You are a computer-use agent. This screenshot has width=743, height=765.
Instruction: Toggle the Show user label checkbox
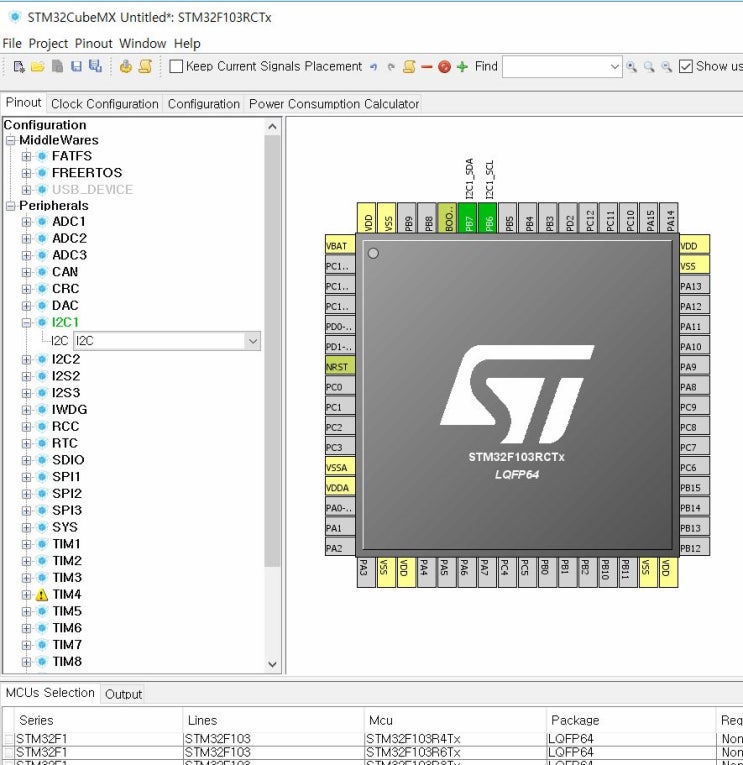tap(685, 66)
